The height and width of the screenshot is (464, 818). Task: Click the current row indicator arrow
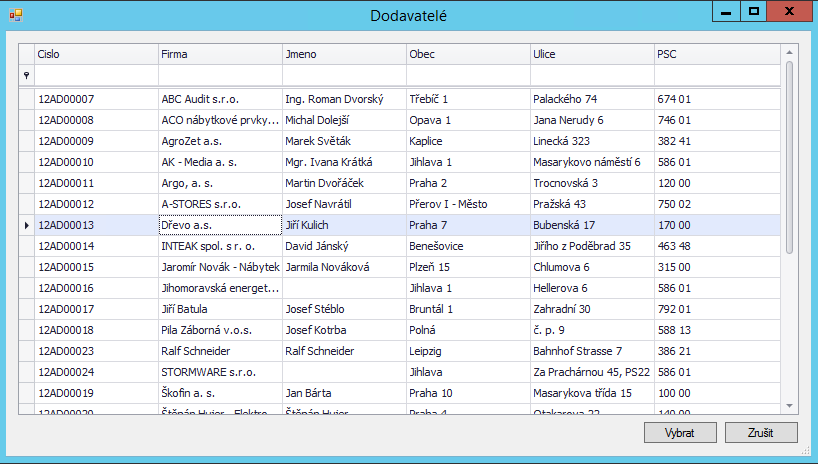click(27, 225)
